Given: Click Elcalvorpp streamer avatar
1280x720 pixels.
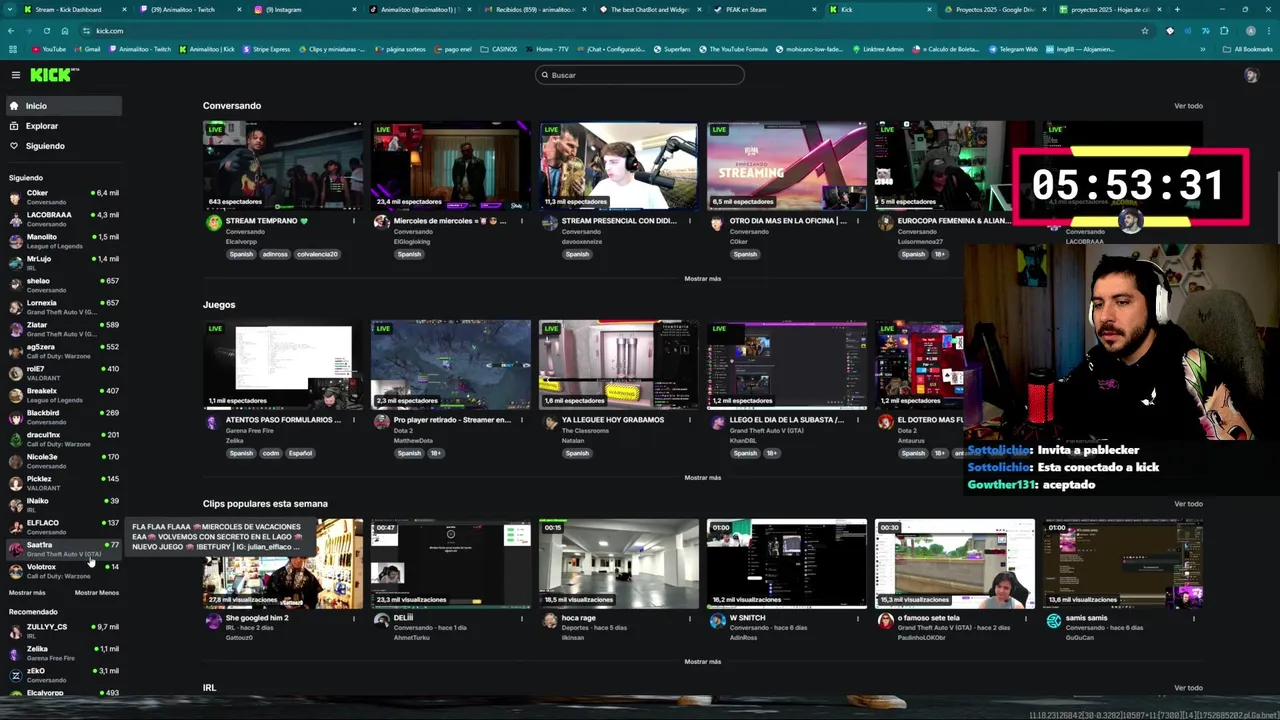Looking at the screenshot, I should point(213,223).
